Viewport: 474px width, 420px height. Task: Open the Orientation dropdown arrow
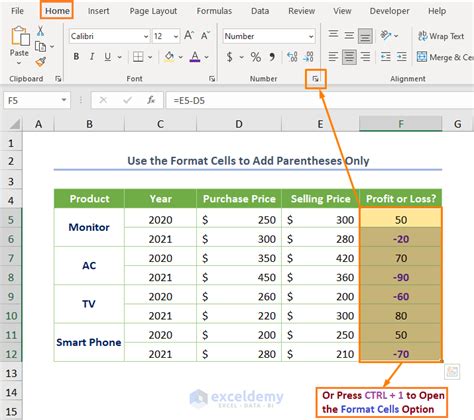click(x=396, y=36)
